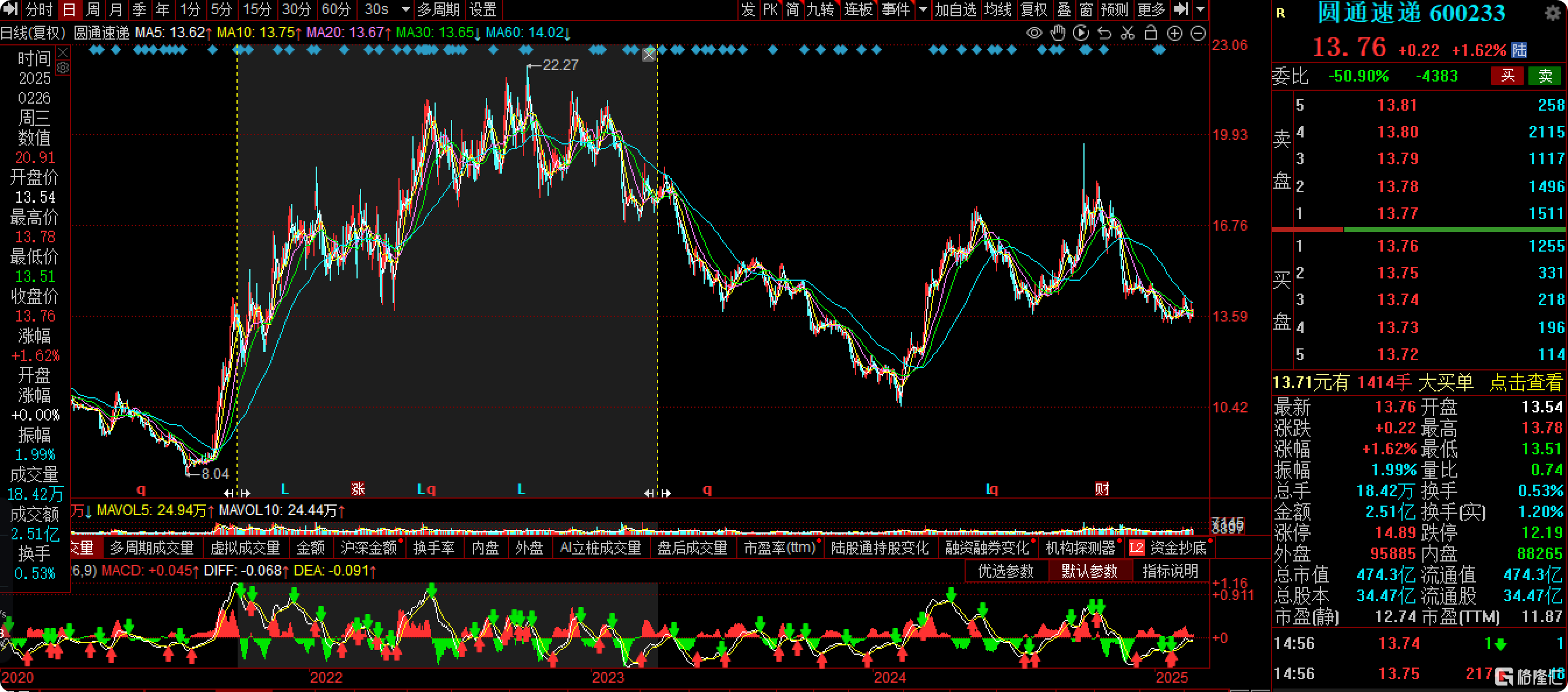
Task: Select 金额 indicator tab
Action: (x=310, y=548)
